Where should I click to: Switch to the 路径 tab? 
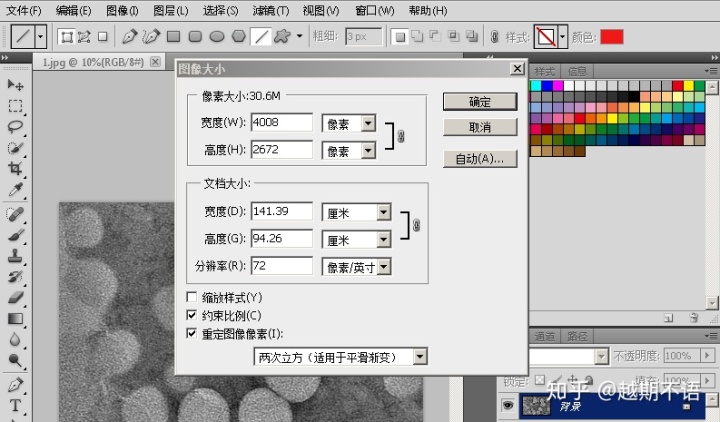pos(577,336)
